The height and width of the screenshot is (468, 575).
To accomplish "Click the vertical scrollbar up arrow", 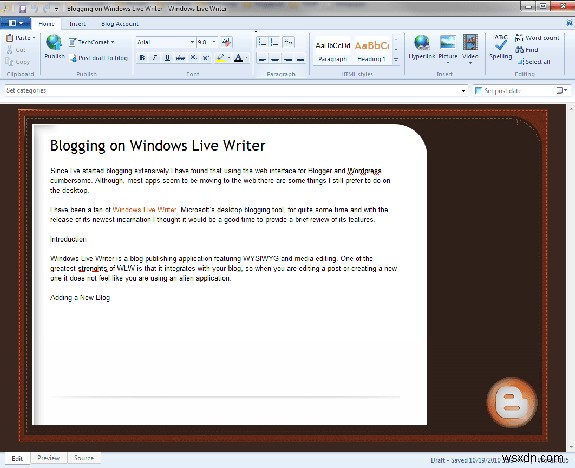I will (571, 109).
